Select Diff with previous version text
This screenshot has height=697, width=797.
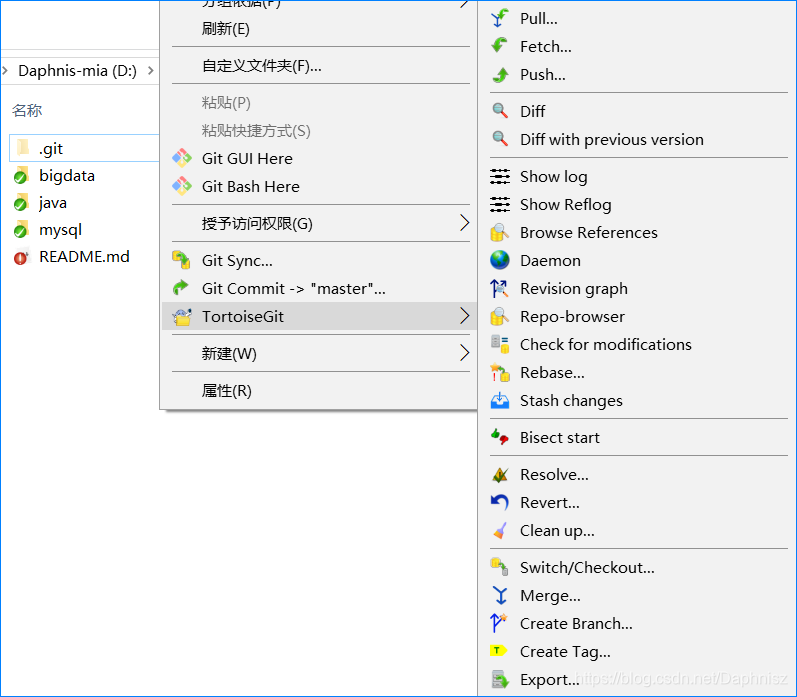(611, 139)
